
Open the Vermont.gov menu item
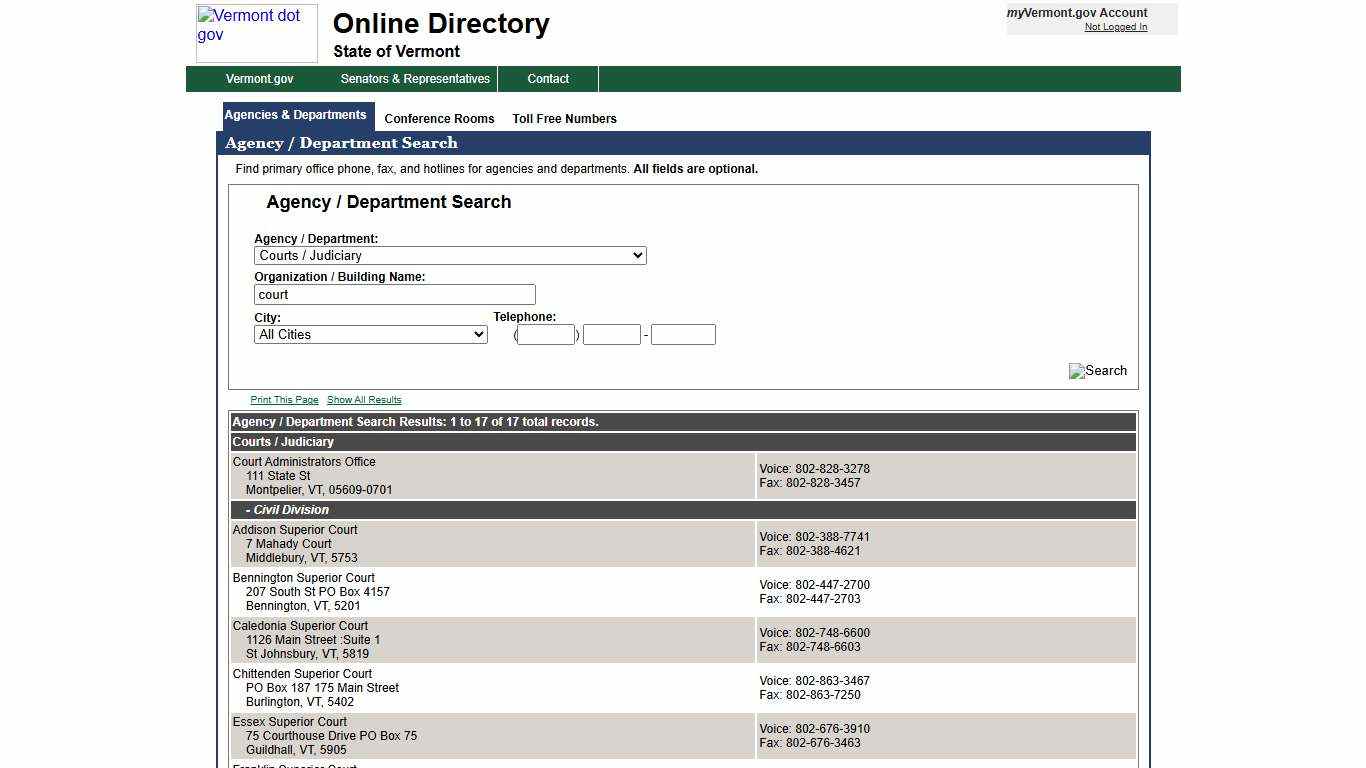pos(259,78)
